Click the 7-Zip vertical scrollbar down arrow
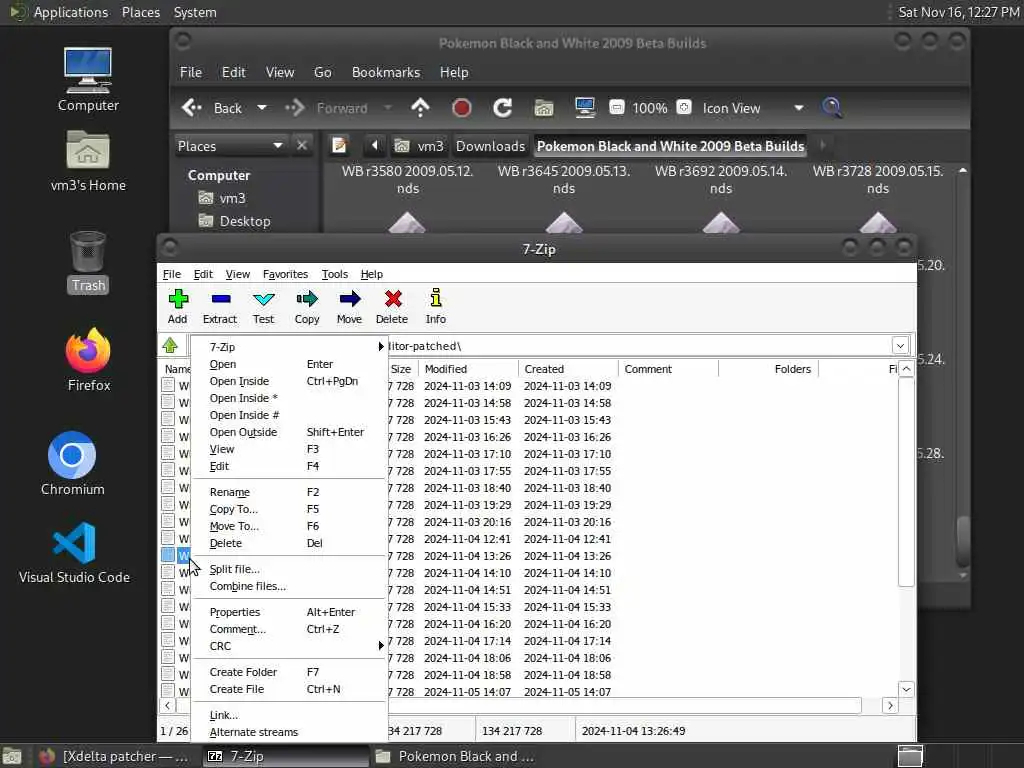1024x768 pixels. pos(906,689)
